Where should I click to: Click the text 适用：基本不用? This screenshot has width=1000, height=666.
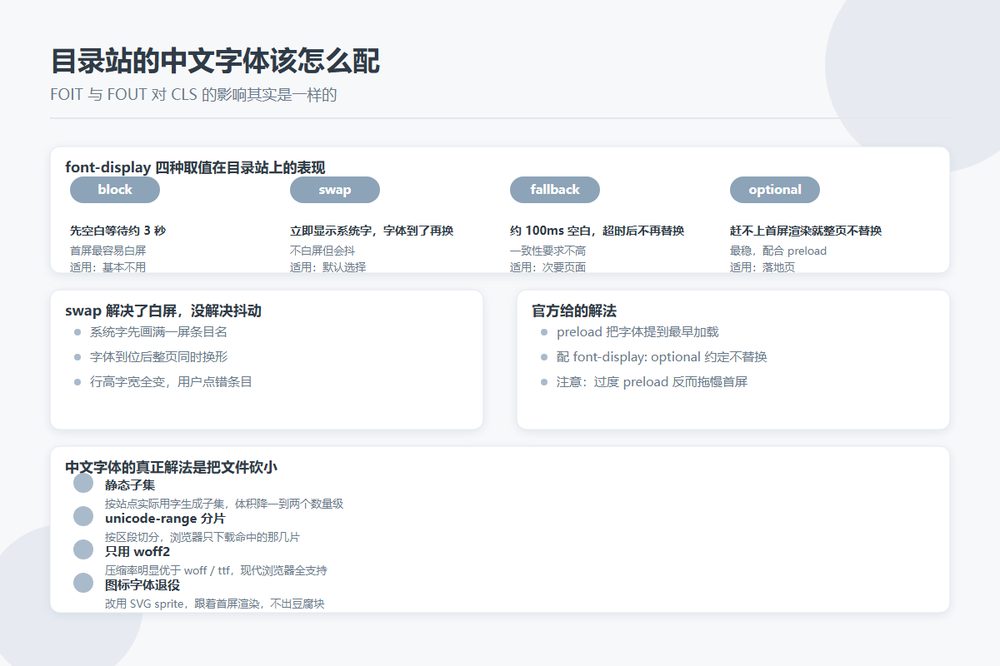[108, 267]
